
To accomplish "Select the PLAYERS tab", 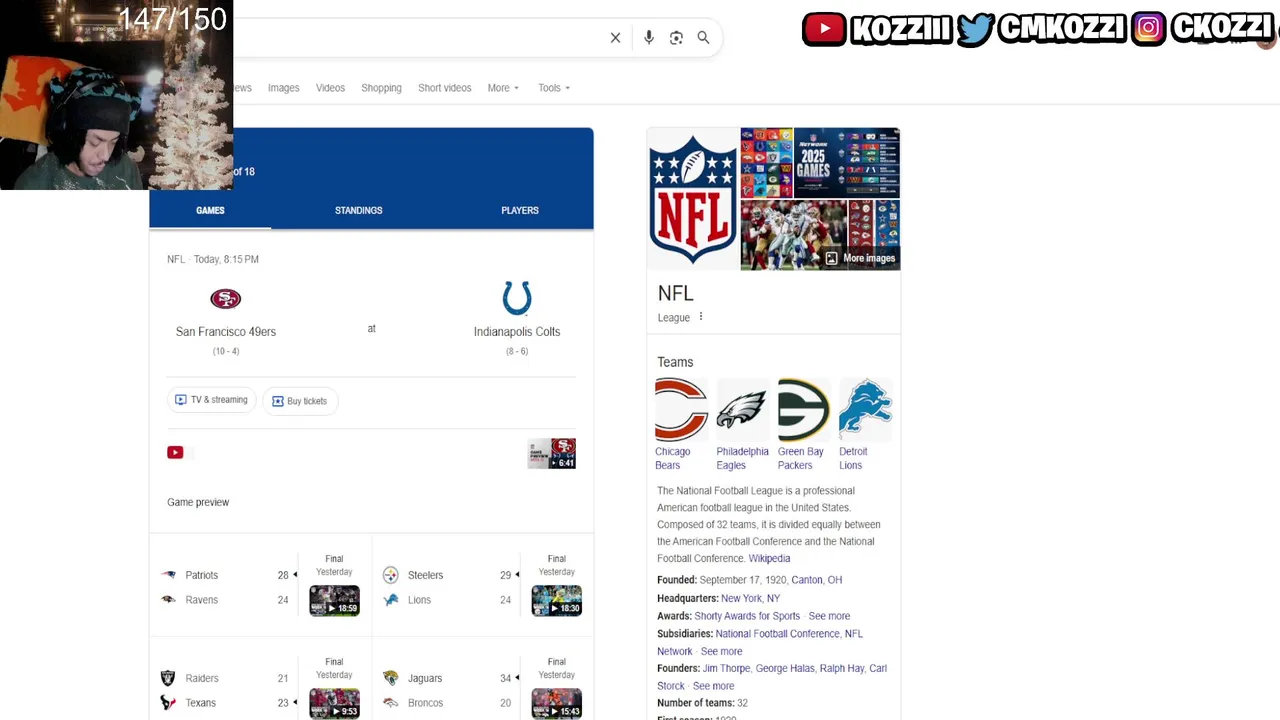I will pyautogui.click(x=520, y=210).
